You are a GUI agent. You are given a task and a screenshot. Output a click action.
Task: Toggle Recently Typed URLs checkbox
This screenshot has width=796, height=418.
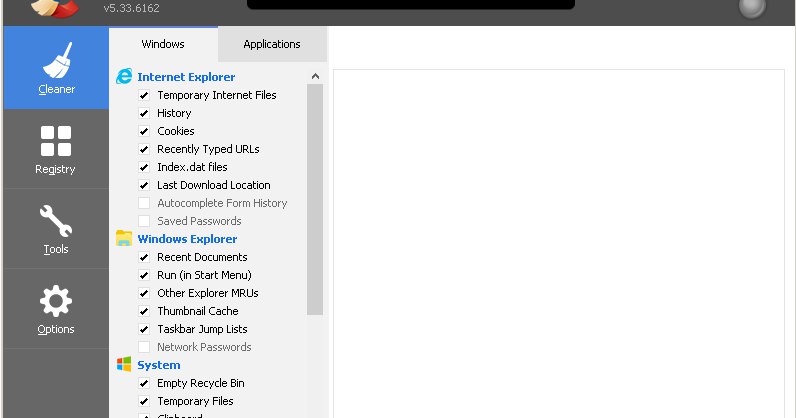click(144, 149)
